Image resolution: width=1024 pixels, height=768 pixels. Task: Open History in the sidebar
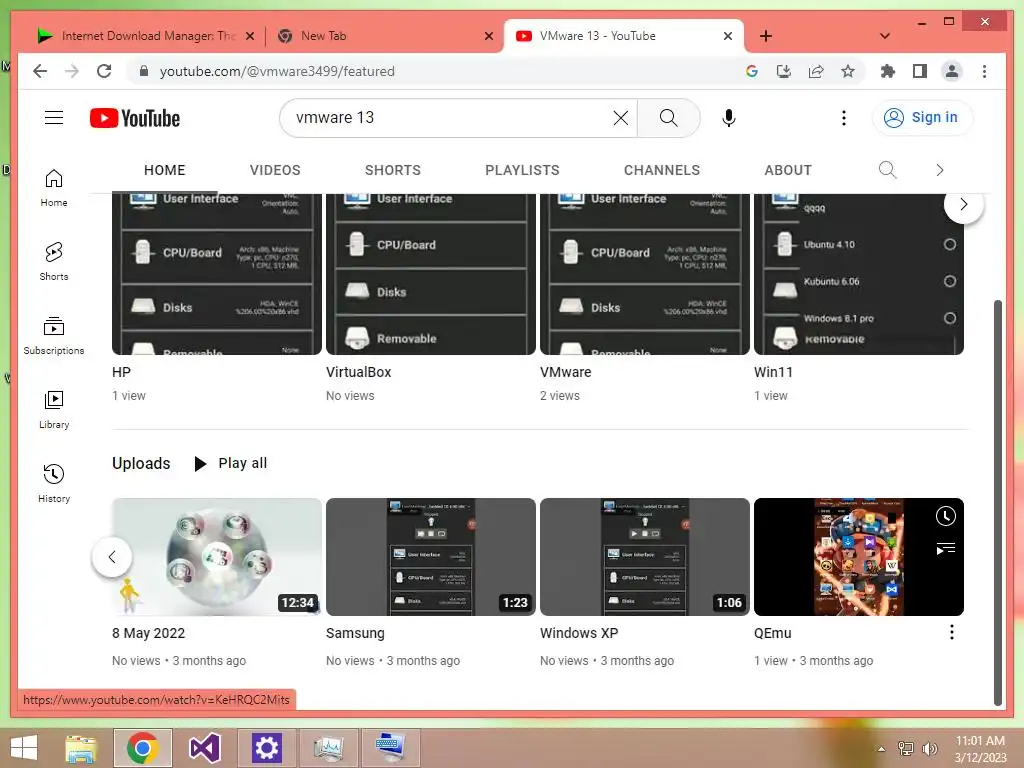(54, 483)
